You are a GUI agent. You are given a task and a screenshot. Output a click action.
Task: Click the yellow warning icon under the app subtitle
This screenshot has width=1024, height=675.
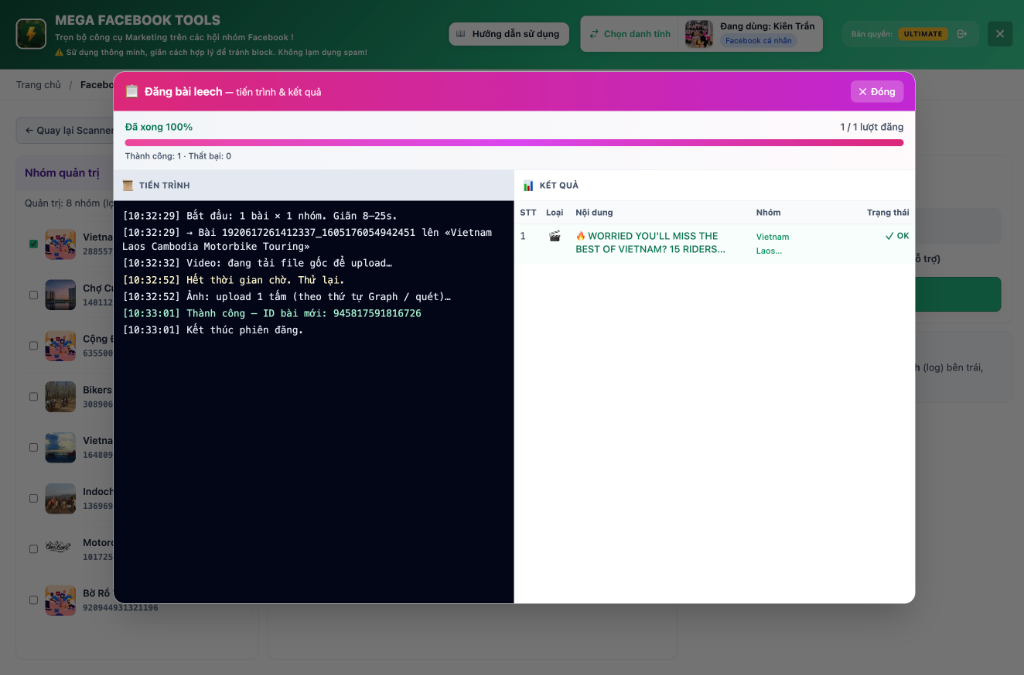pos(59,52)
